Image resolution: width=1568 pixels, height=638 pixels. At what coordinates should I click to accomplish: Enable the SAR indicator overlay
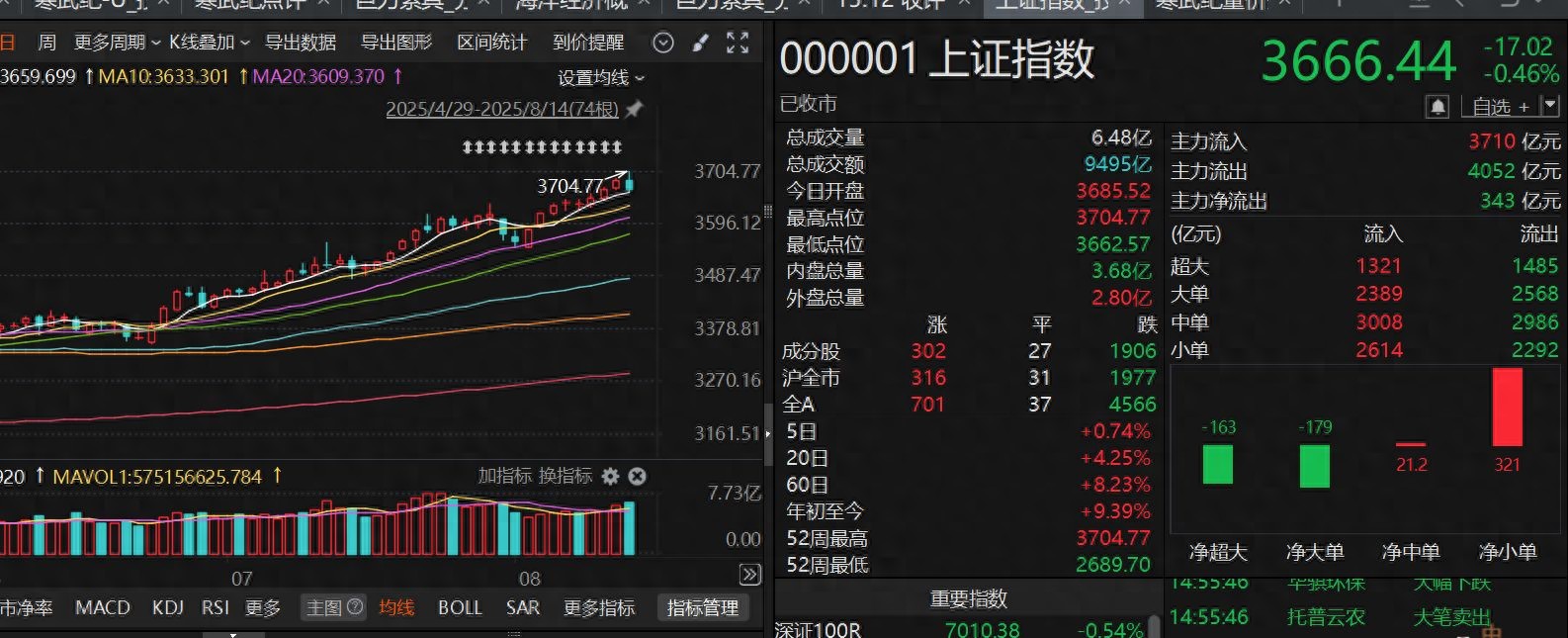coord(522,607)
